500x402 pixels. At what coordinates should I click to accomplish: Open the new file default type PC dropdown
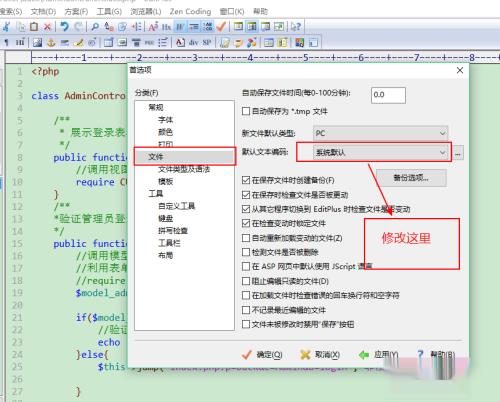point(380,134)
